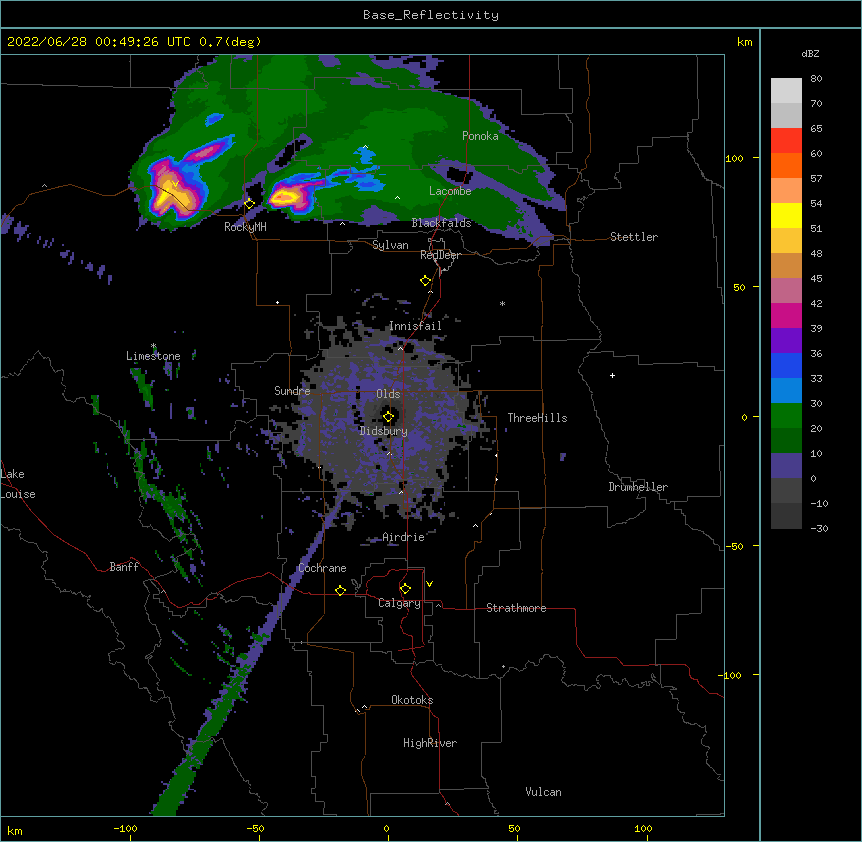Pick the purple swatch between 39 and 36 dBZ
This screenshot has height=842, width=862.
coord(786,341)
